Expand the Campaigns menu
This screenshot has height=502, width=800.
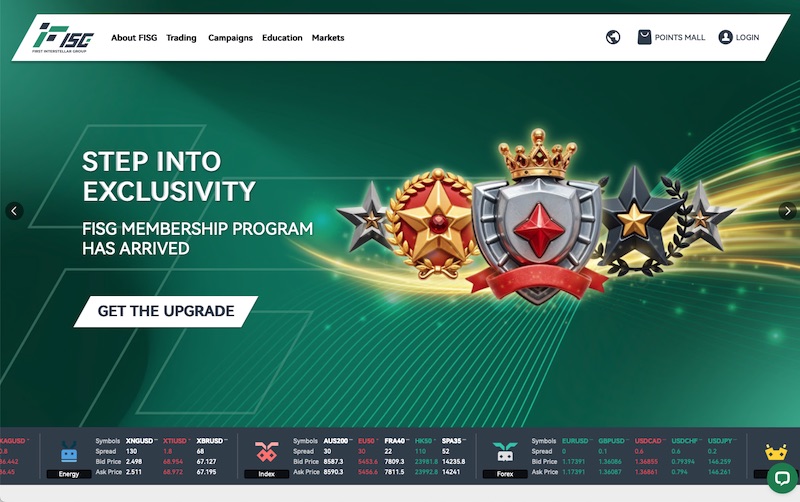click(x=230, y=38)
